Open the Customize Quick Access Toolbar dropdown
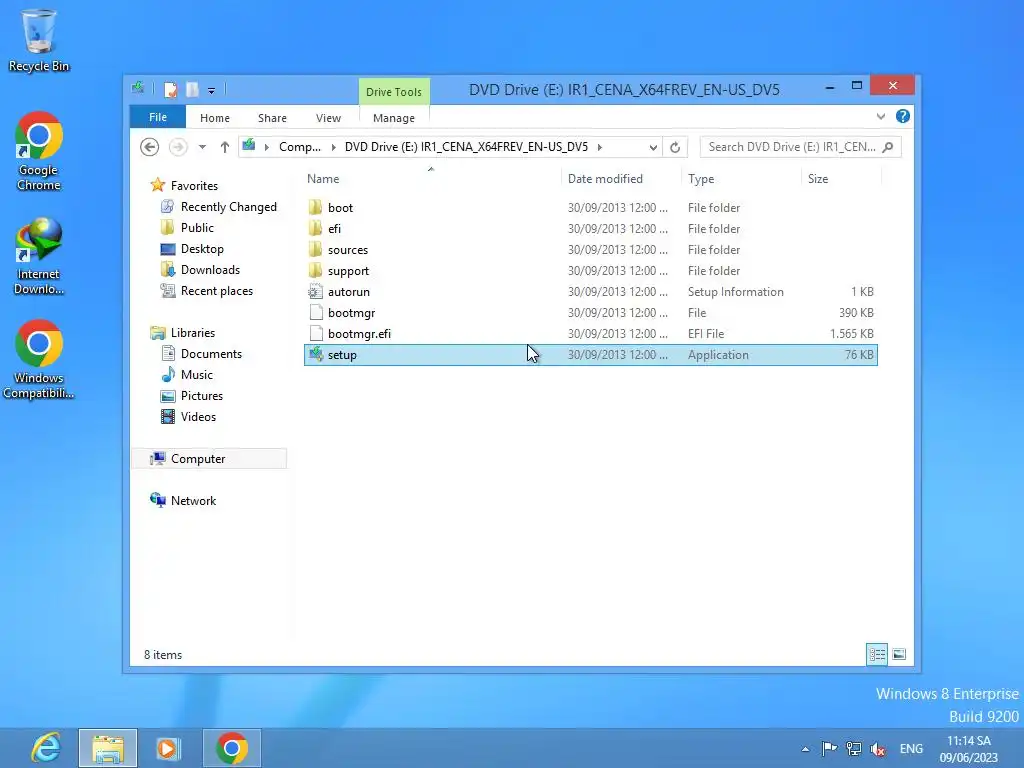 [212, 91]
